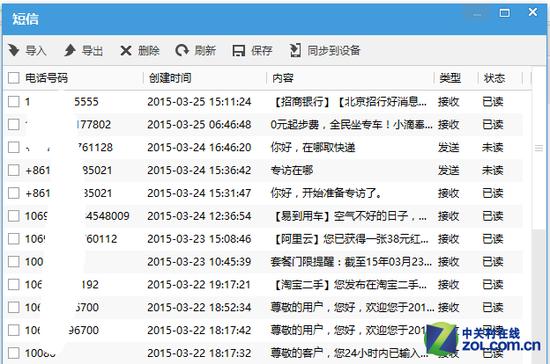
Task: Check the row dated 2015-03-24 15:36:42
Action: point(14,170)
